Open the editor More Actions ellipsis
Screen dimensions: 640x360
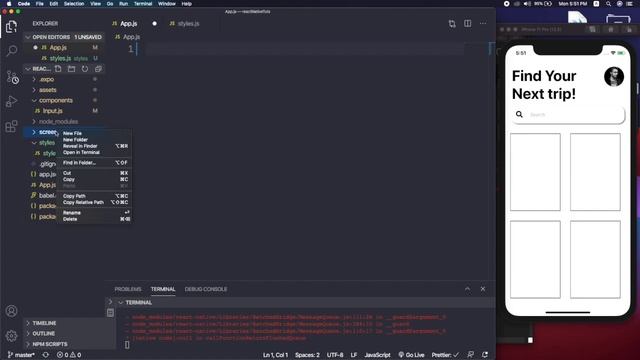pos(483,24)
